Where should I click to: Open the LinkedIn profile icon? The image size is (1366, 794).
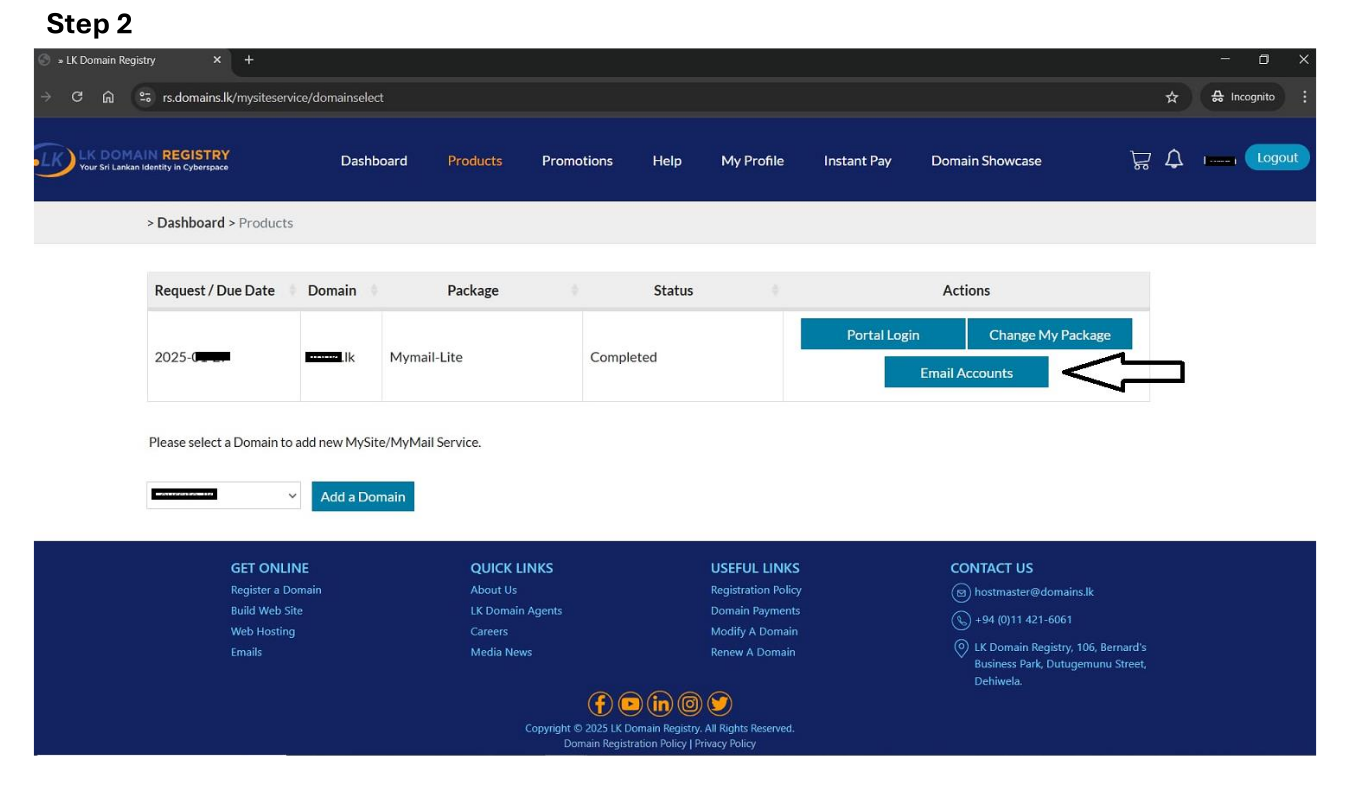(x=660, y=703)
